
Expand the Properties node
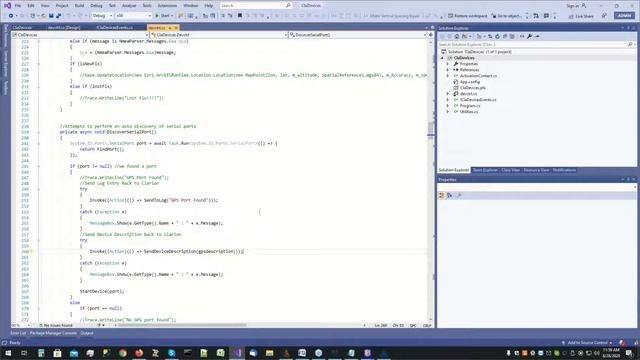[x=447, y=64]
